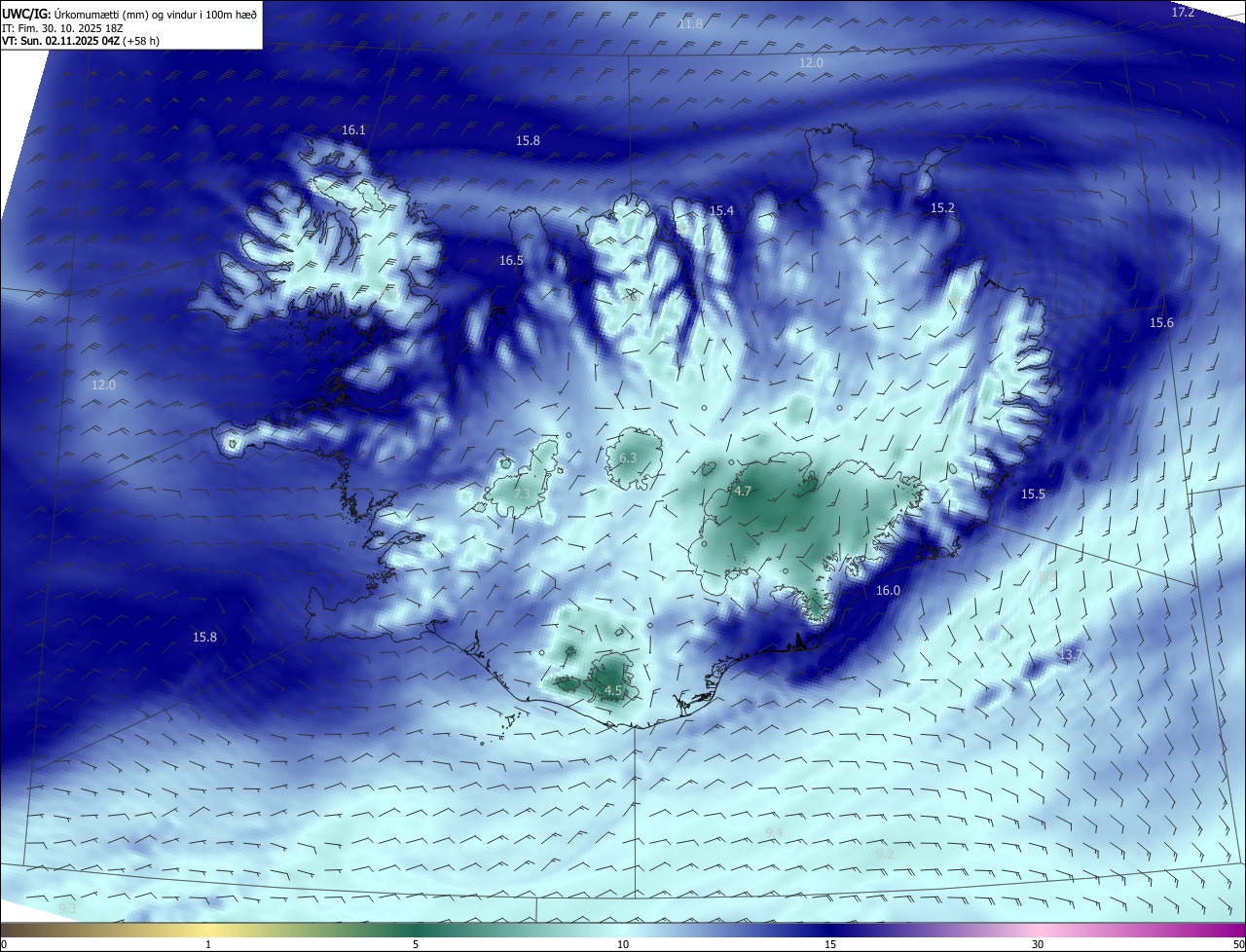
Task: Click the 11.8 value label
Action: pos(690,23)
